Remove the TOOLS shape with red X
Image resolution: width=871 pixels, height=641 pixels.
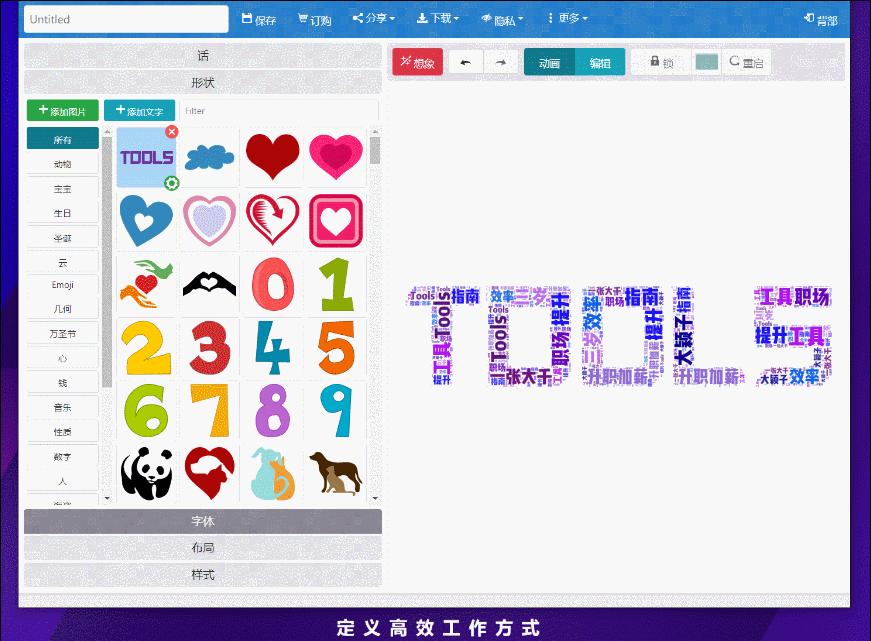tap(172, 132)
